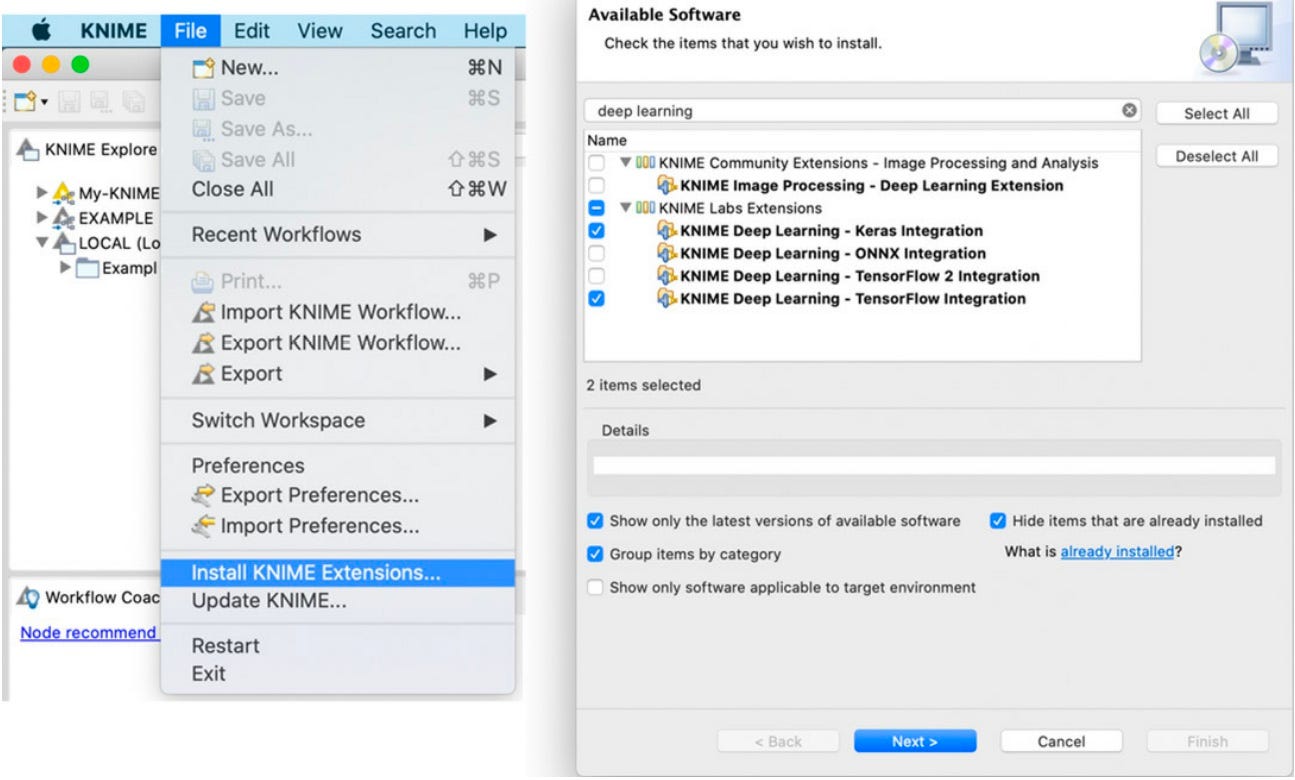1295x780 pixels.
Task: Uncheck the Keras Integration checkbox
Action: click(x=596, y=231)
